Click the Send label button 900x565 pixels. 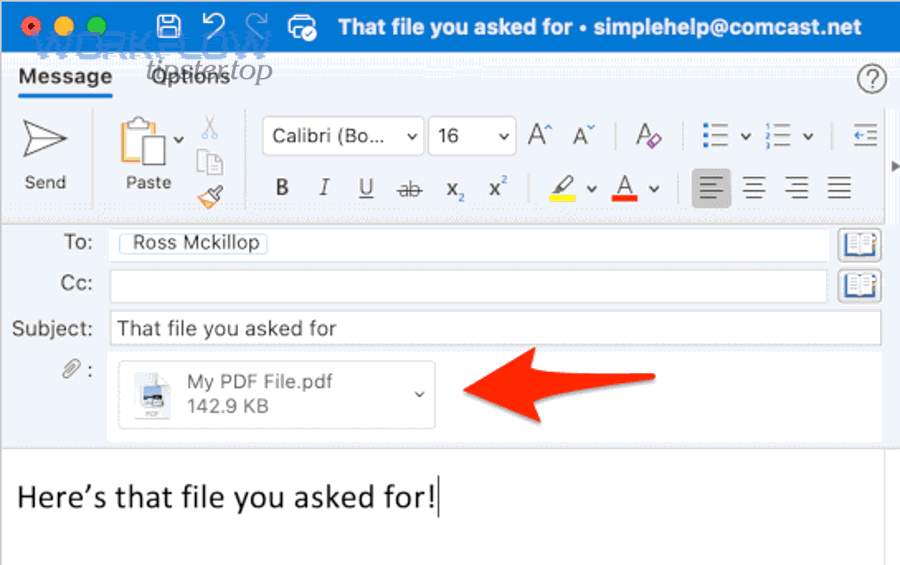pos(45,183)
